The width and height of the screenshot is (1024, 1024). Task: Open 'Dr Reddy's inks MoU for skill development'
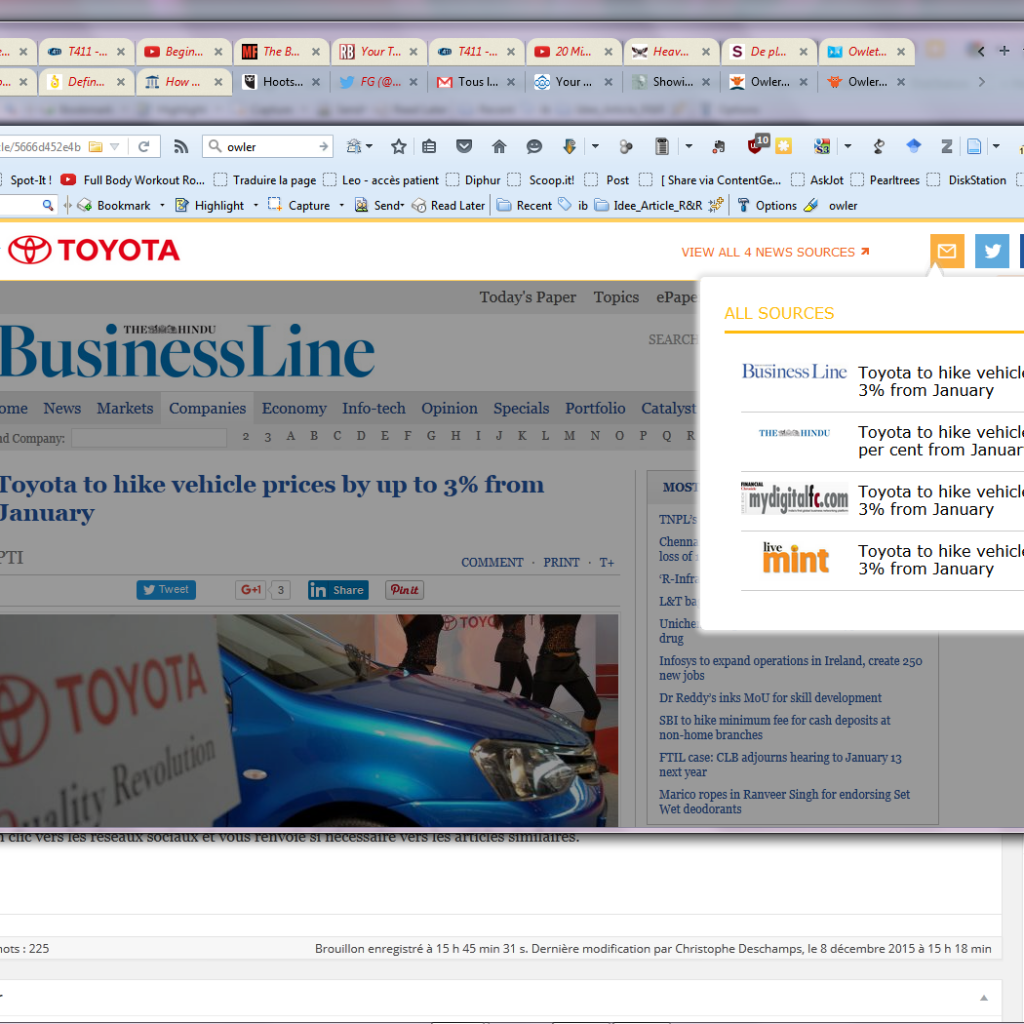(x=770, y=697)
